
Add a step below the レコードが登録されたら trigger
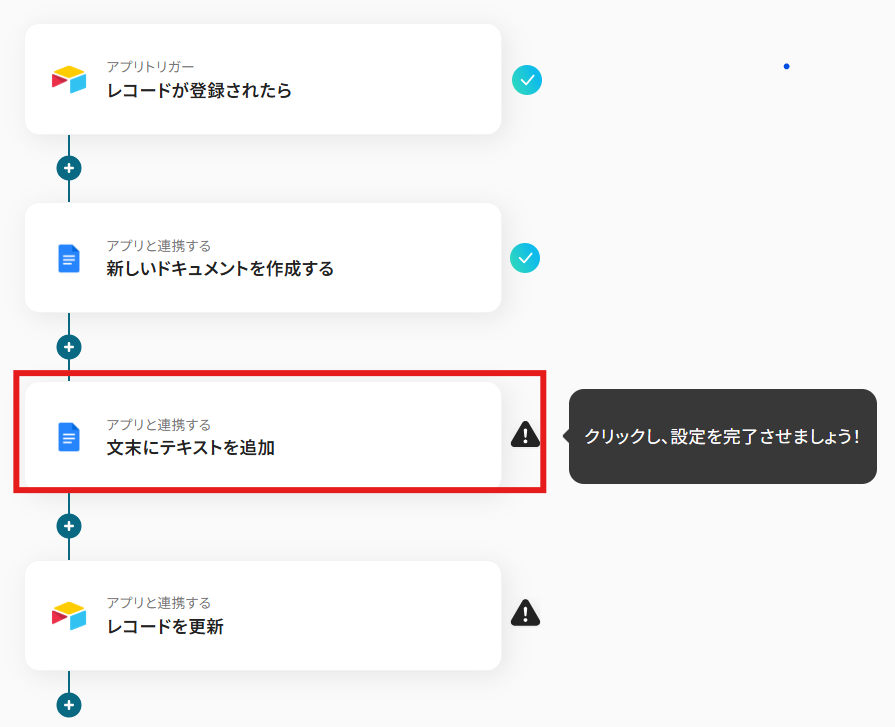(x=69, y=168)
